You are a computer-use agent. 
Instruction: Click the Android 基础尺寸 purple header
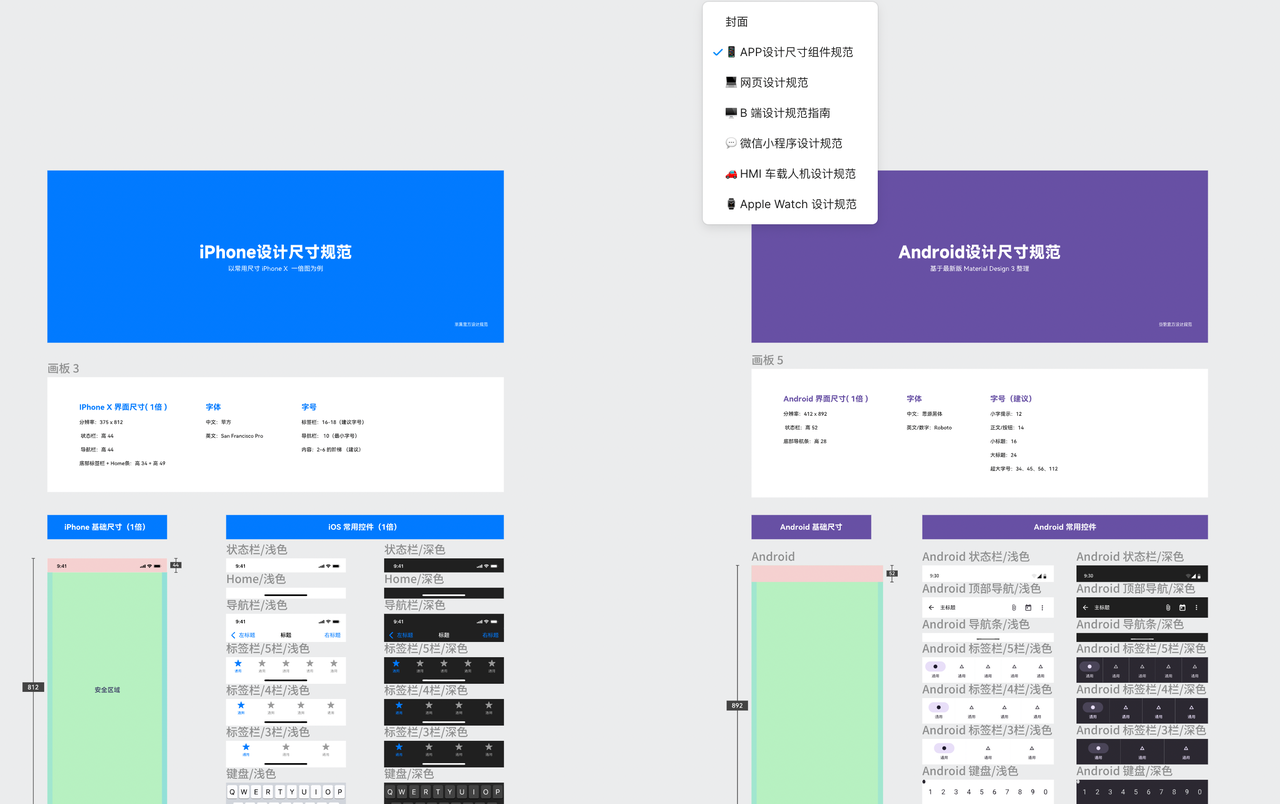point(811,527)
